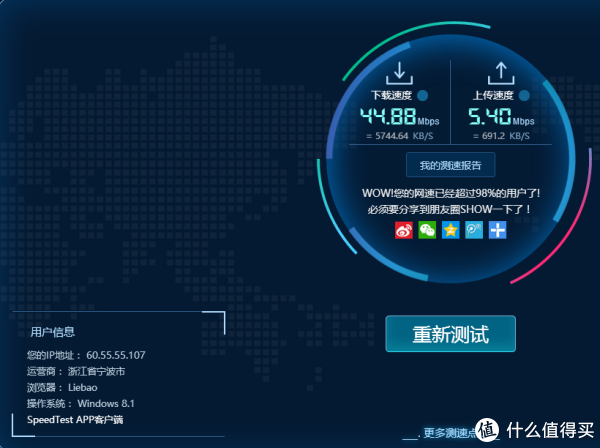600x448 pixels.
Task: Start retest with 重新测试 button
Action: point(451,334)
